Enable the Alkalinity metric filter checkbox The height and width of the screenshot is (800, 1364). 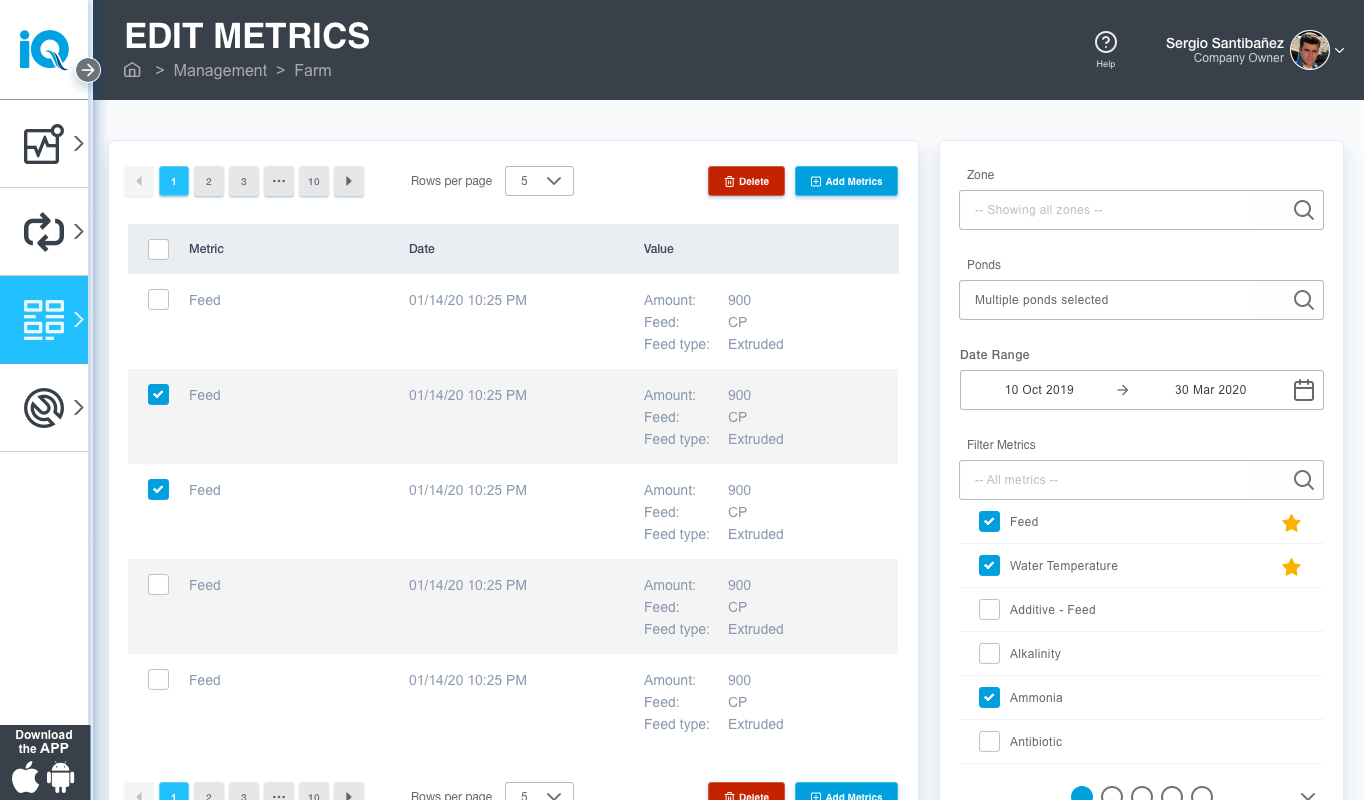[989, 654]
